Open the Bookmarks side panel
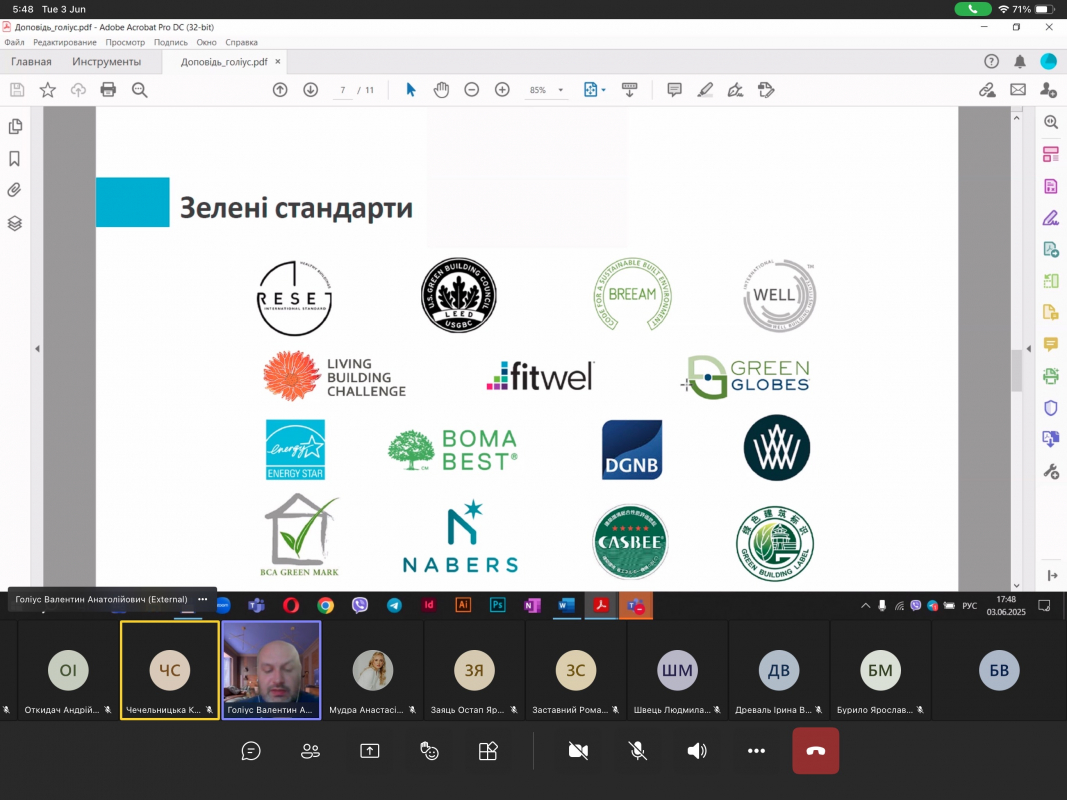 (15, 159)
